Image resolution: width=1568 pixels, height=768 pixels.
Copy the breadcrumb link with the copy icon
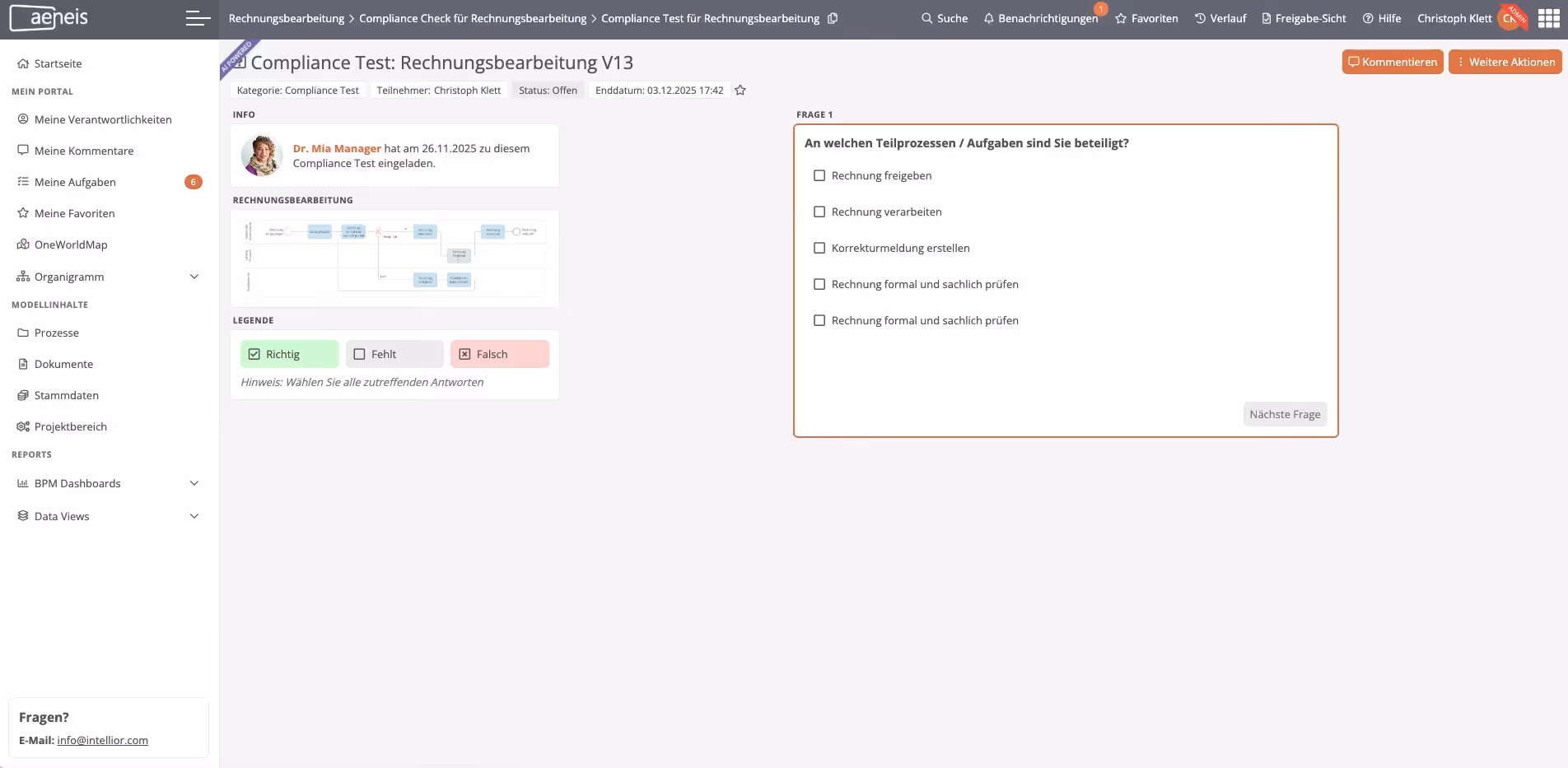[833, 17]
